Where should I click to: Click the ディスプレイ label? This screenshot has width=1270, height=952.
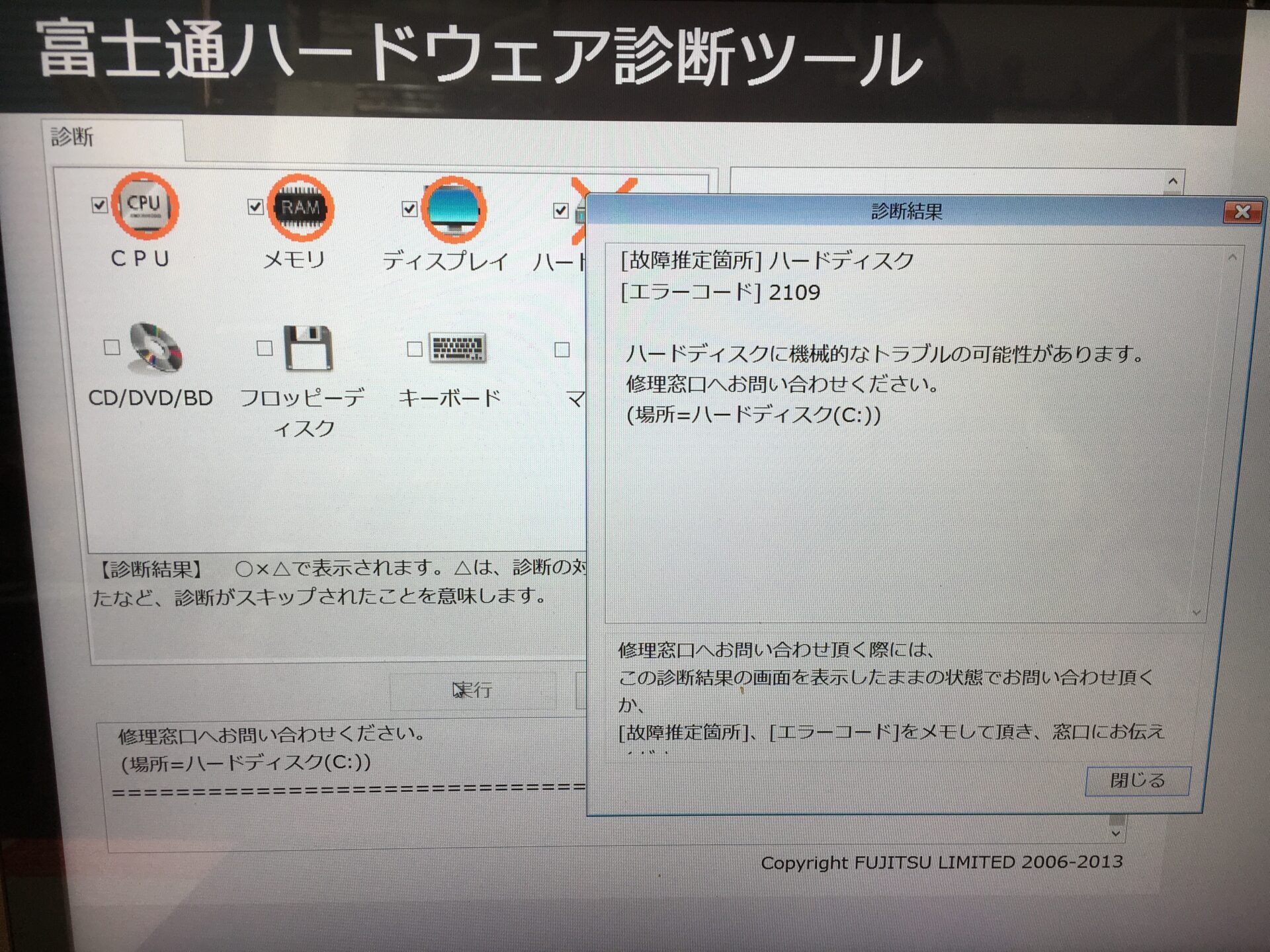(x=446, y=261)
